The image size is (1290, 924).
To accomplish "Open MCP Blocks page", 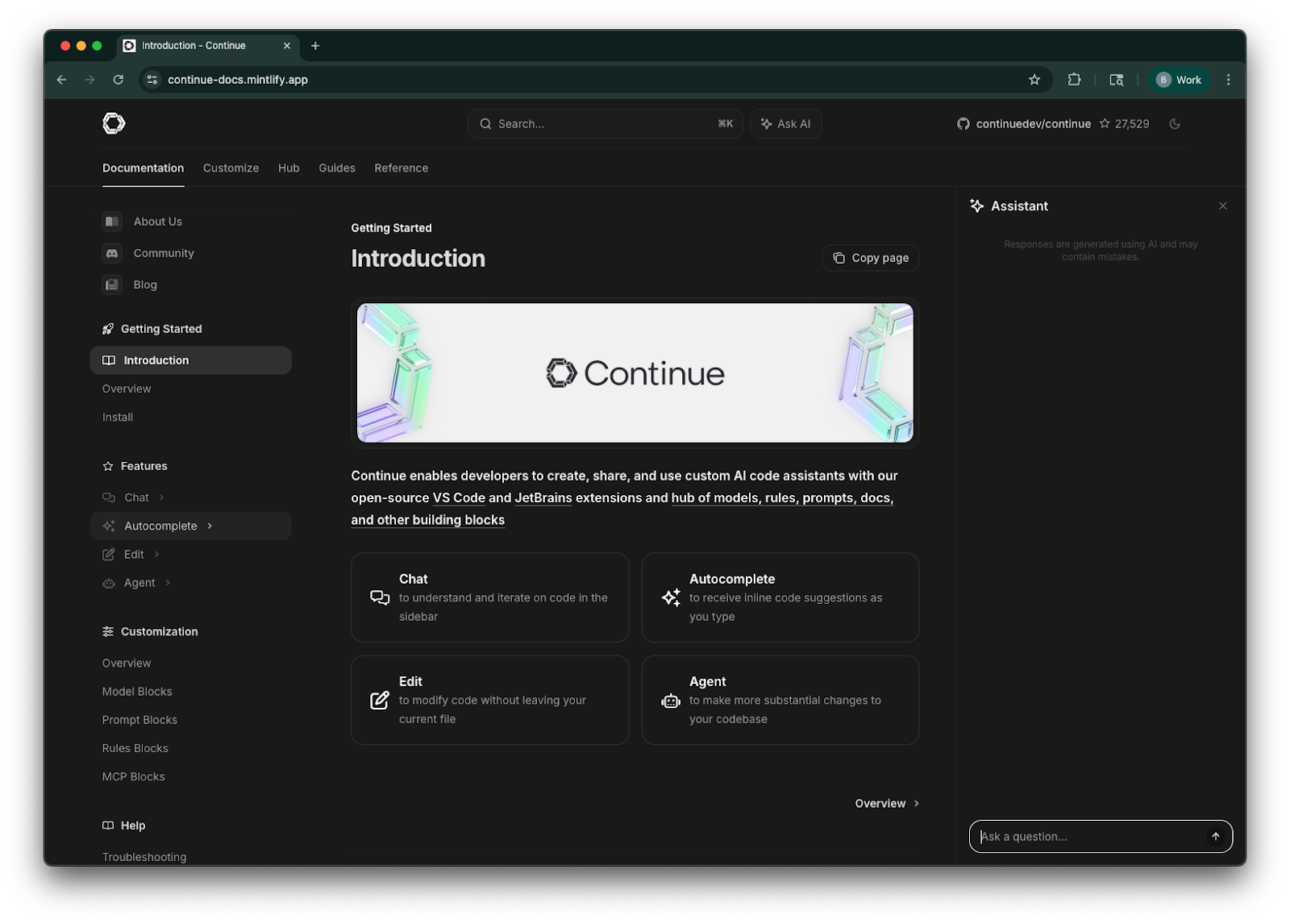I will click(134, 776).
